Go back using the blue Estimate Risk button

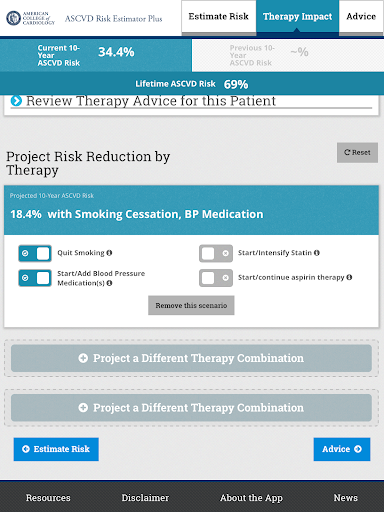56,449
